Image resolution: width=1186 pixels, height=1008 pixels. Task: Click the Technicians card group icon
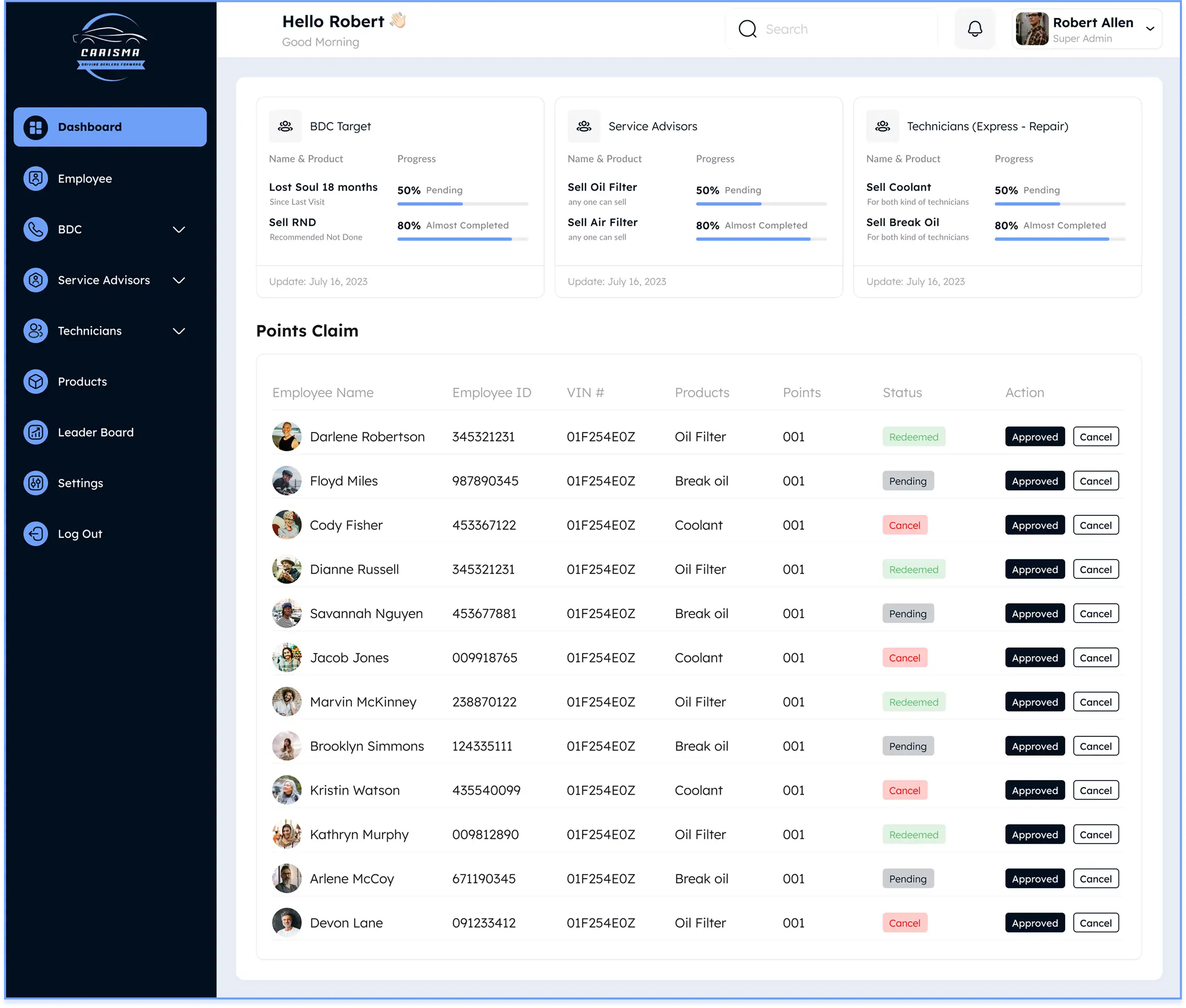point(882,126)
